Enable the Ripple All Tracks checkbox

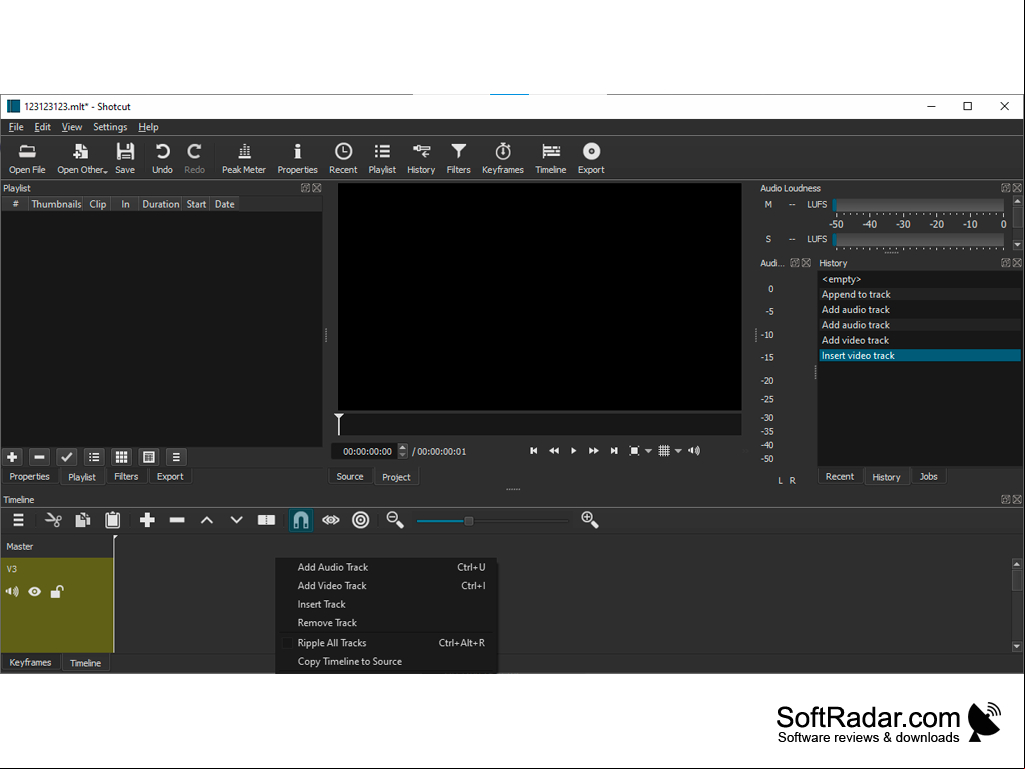pyautogui.click(x=287, y=643)
